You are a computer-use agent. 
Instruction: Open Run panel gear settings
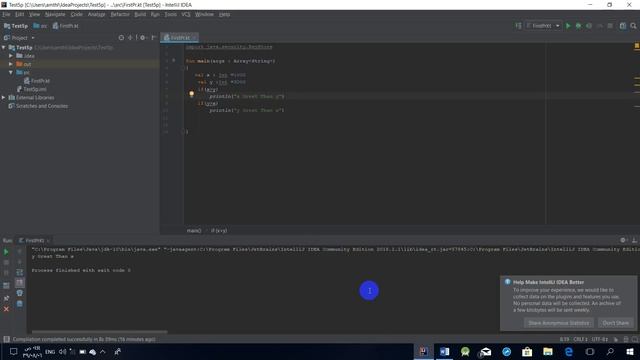coord(623,240)
